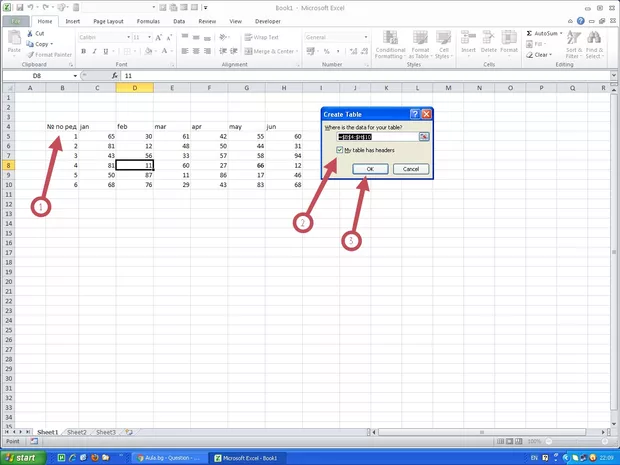The height and width of the screenshot is (465, 620).
Task: Click the Decrease Font Size icon
Action: 169,38
